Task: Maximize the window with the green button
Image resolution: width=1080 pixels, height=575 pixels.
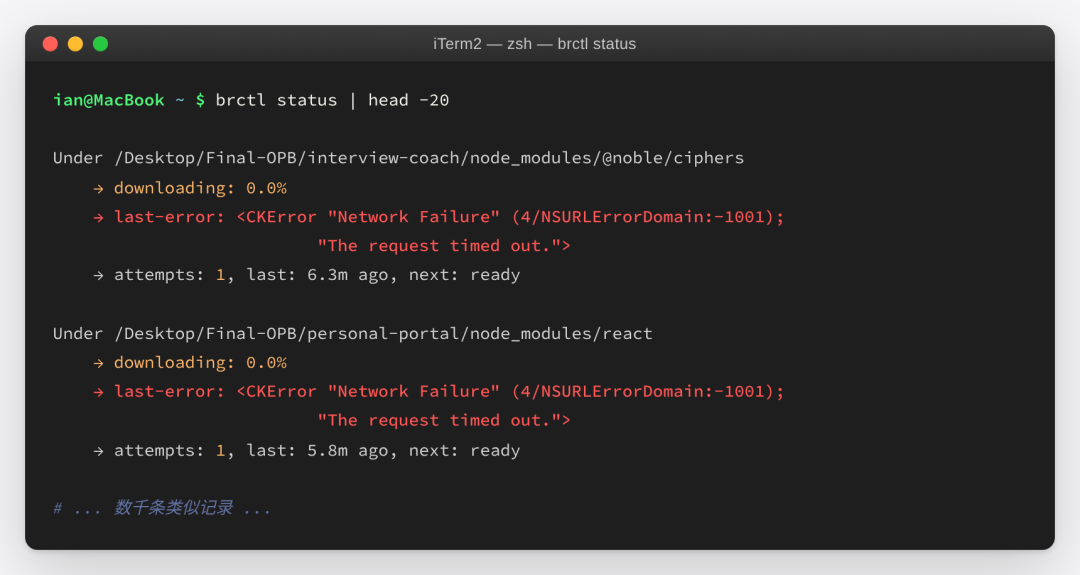Action: pyautogui.click(x=101, y=44)
